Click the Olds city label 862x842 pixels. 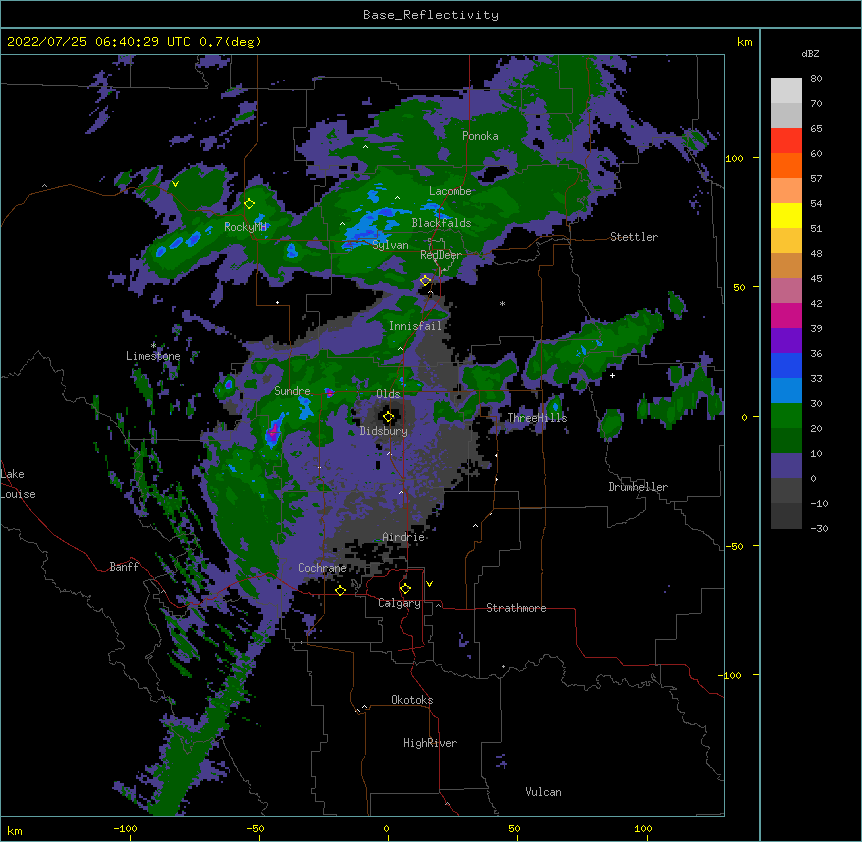click(x=388, y=394)
